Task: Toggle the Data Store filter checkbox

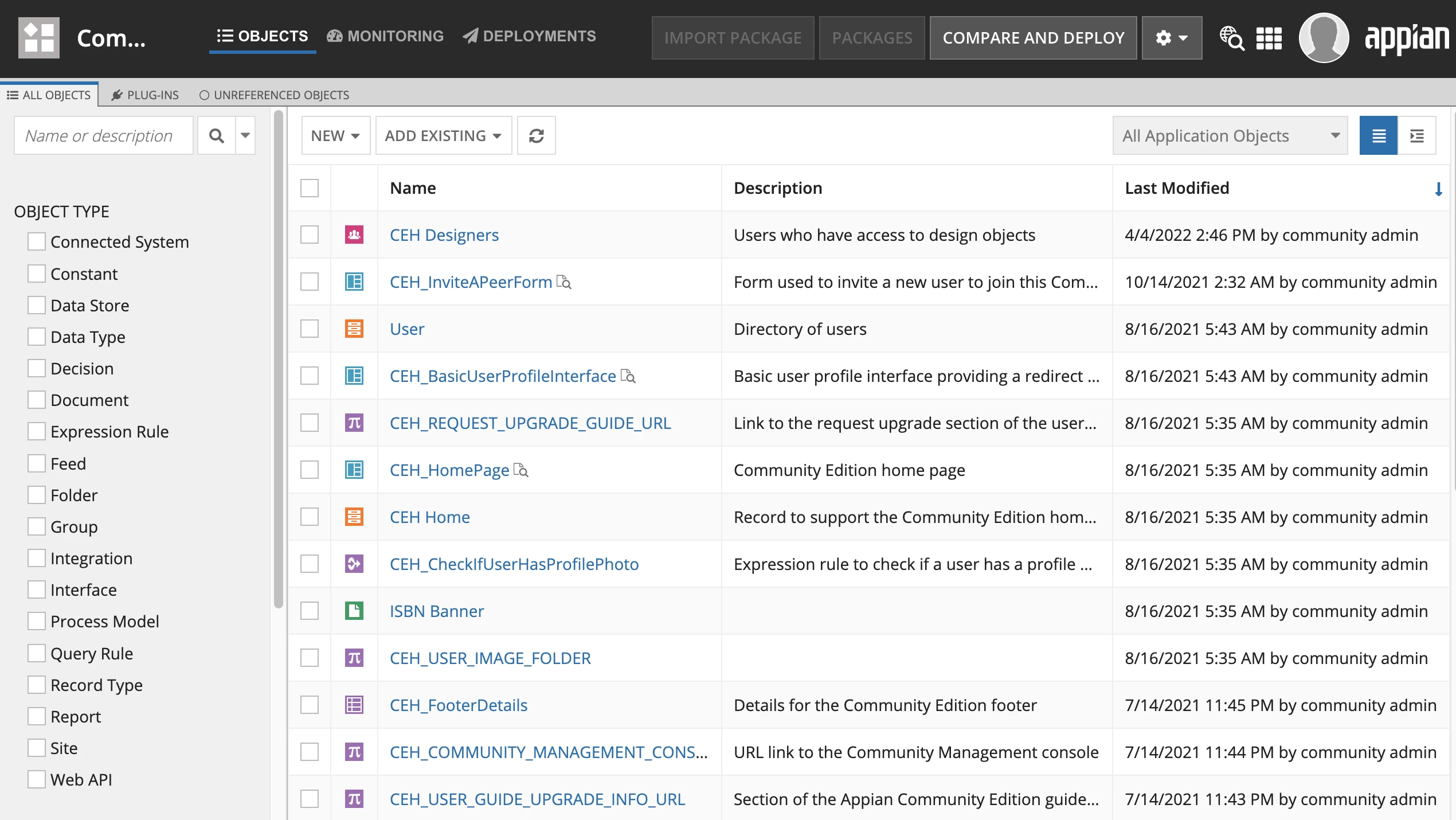Action: (37, 305)
